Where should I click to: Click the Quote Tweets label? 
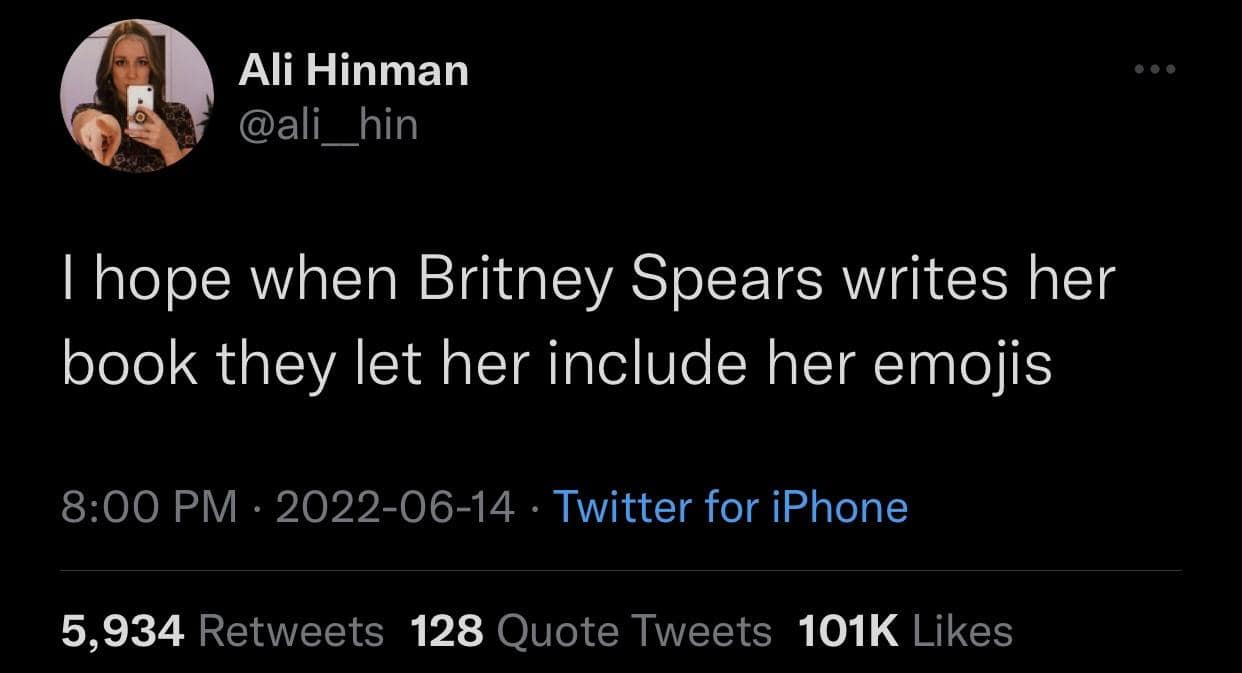(x=633, y=631)
